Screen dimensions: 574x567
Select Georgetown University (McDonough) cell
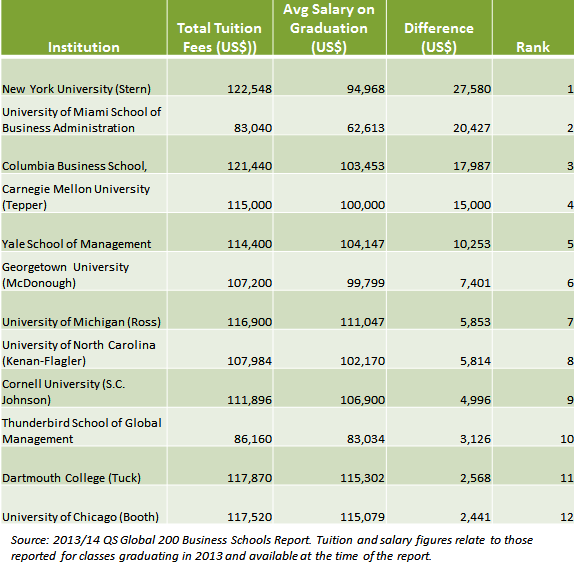pos(84,271)
